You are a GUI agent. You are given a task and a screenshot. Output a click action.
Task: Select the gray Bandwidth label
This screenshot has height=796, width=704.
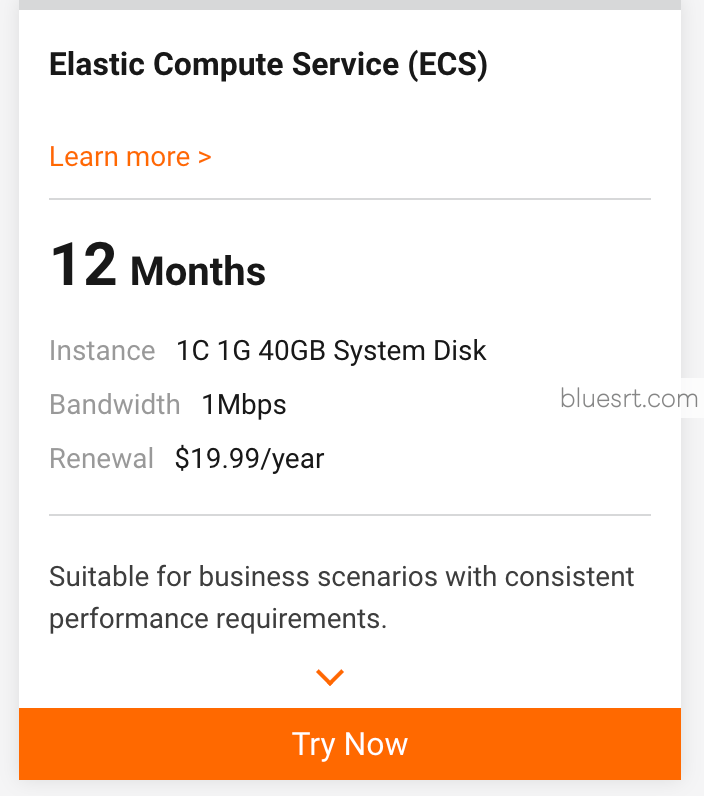pos(115,405)
